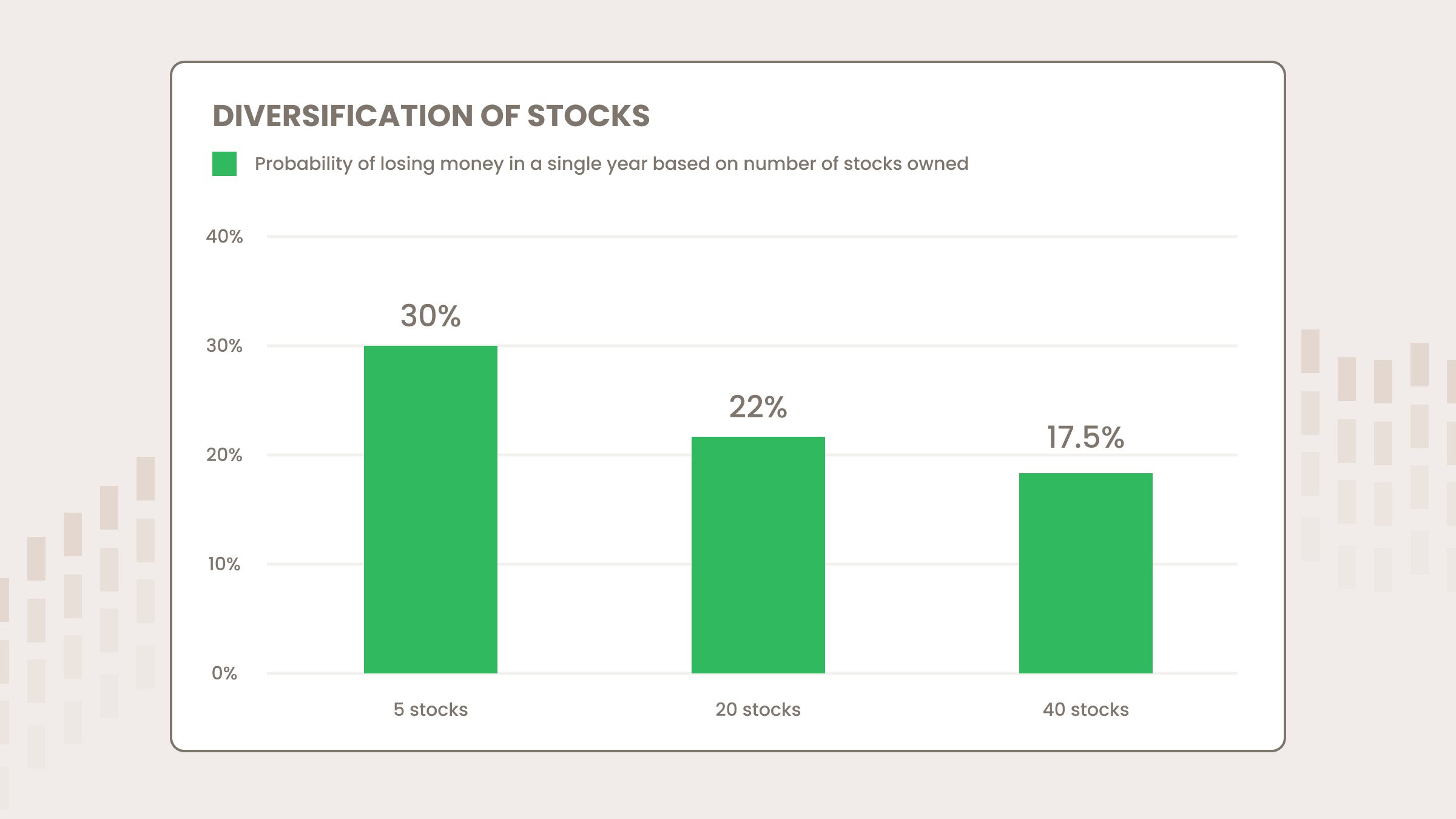Click the green legend color square
1456x819 pixels.
(x=224, y=164)
